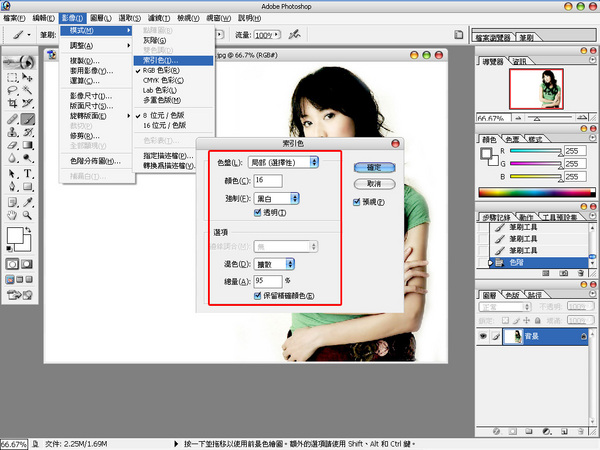Open Color panel options menu arrow
Image resolution: width=600 pixels, height=450 pixels.
[x=592, y=138]
